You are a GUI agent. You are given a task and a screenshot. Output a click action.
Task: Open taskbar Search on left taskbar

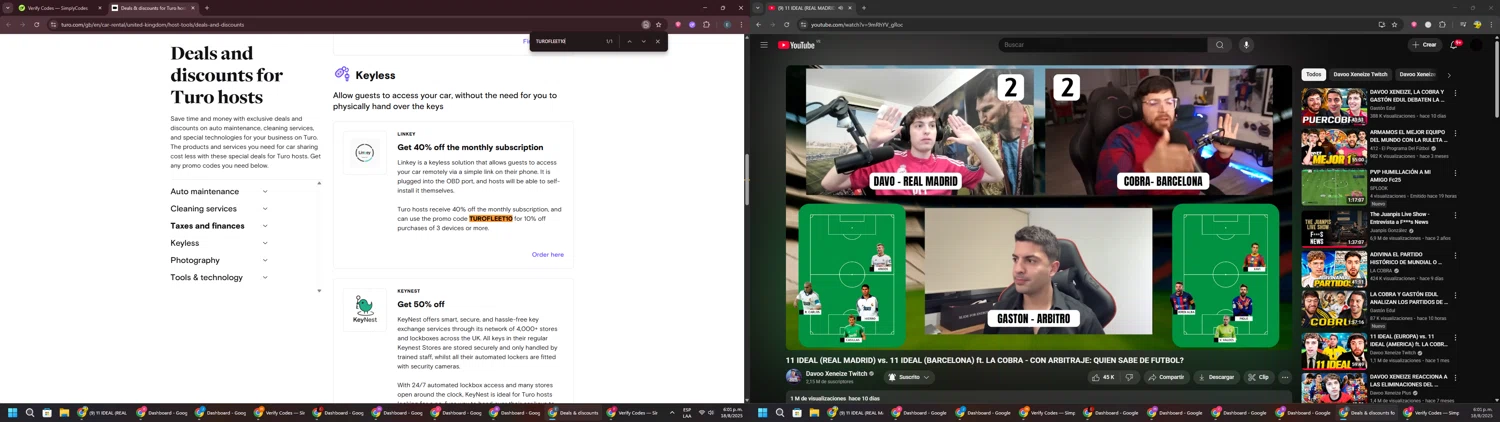coord(30,412)
